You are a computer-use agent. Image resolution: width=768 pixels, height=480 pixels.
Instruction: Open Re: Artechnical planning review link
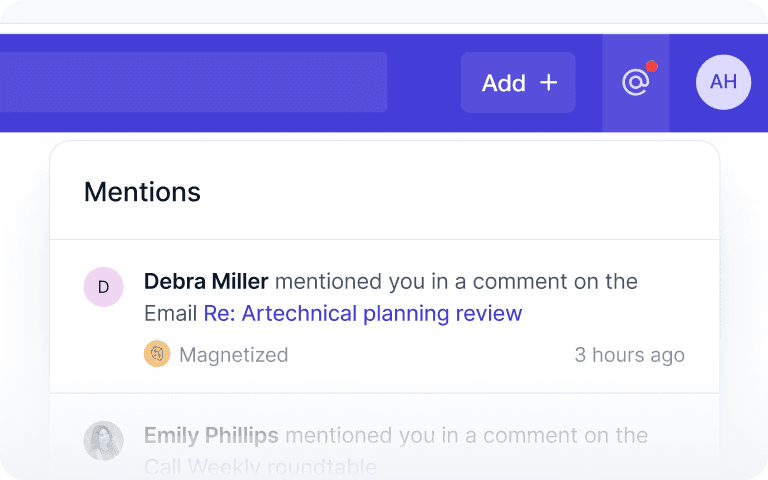[x=362, y=314]
